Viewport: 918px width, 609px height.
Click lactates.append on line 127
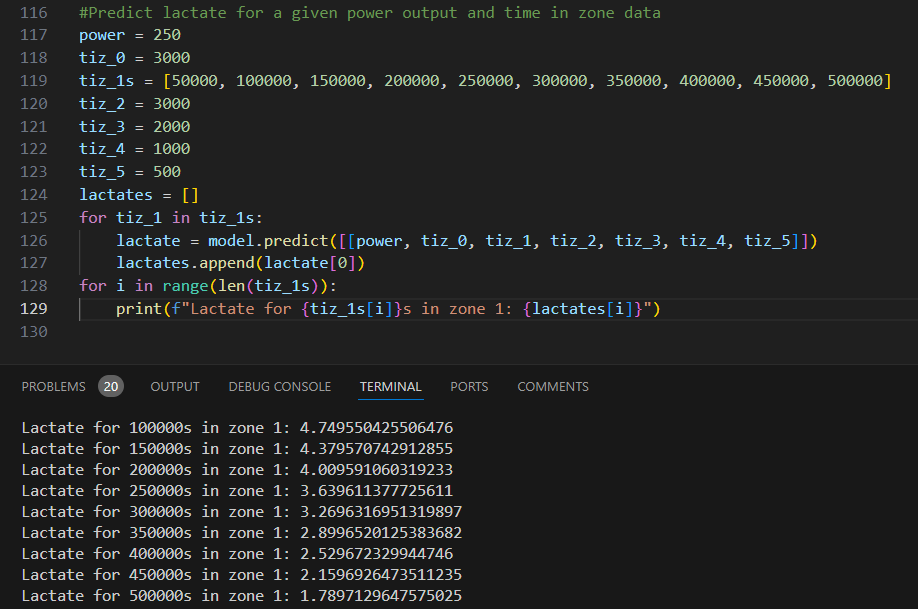click(185, 263)
